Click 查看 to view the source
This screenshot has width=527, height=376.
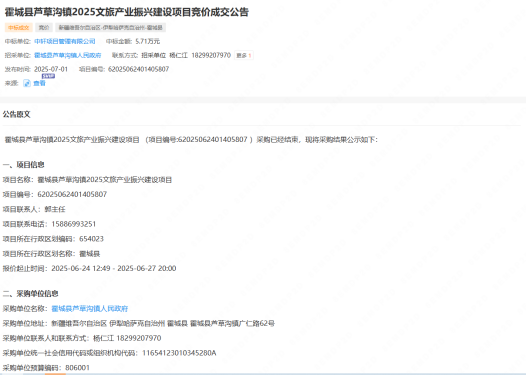tap(39, 83)
